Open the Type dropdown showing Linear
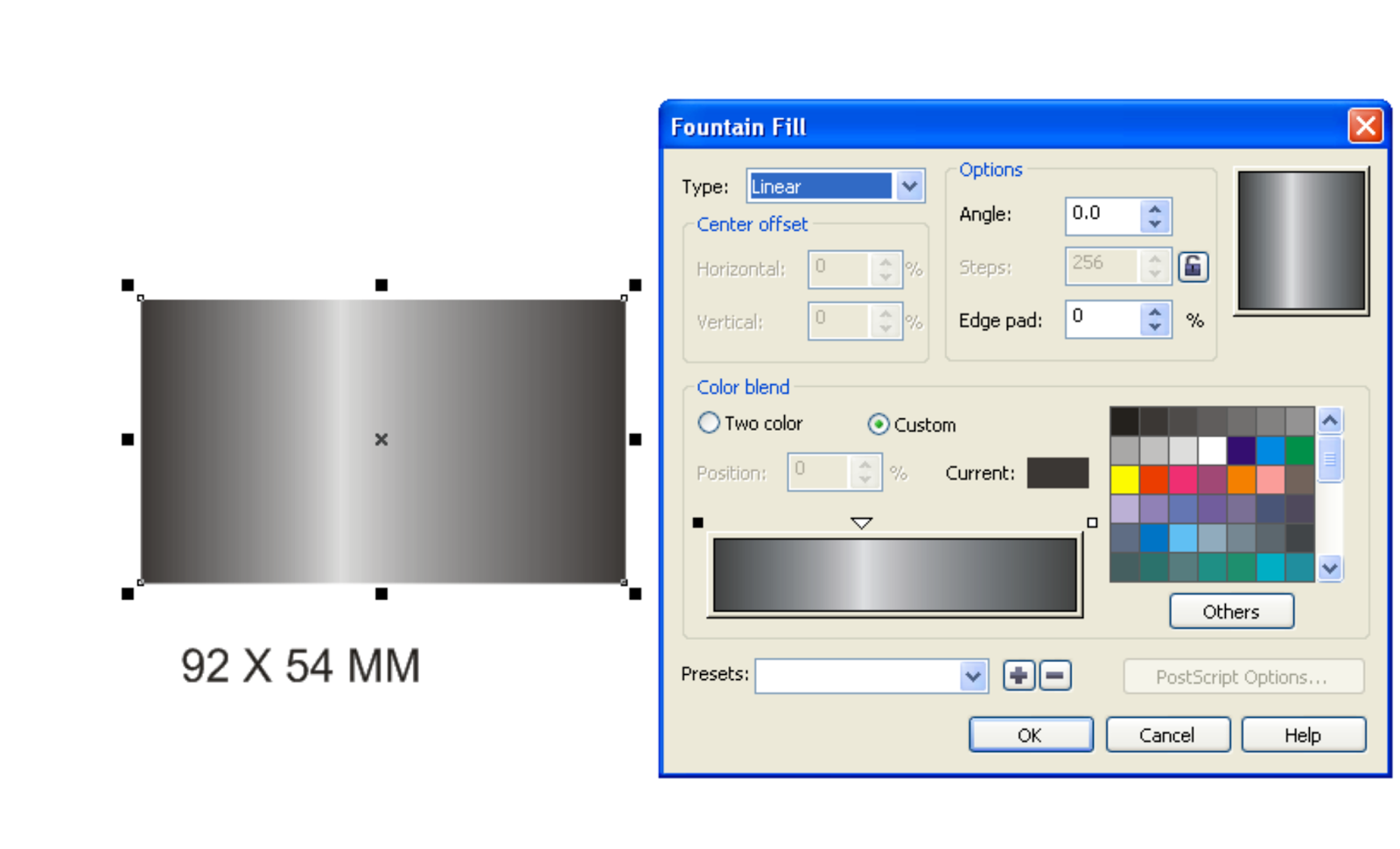Screen dimensions: 1400x849 [908, 186]
